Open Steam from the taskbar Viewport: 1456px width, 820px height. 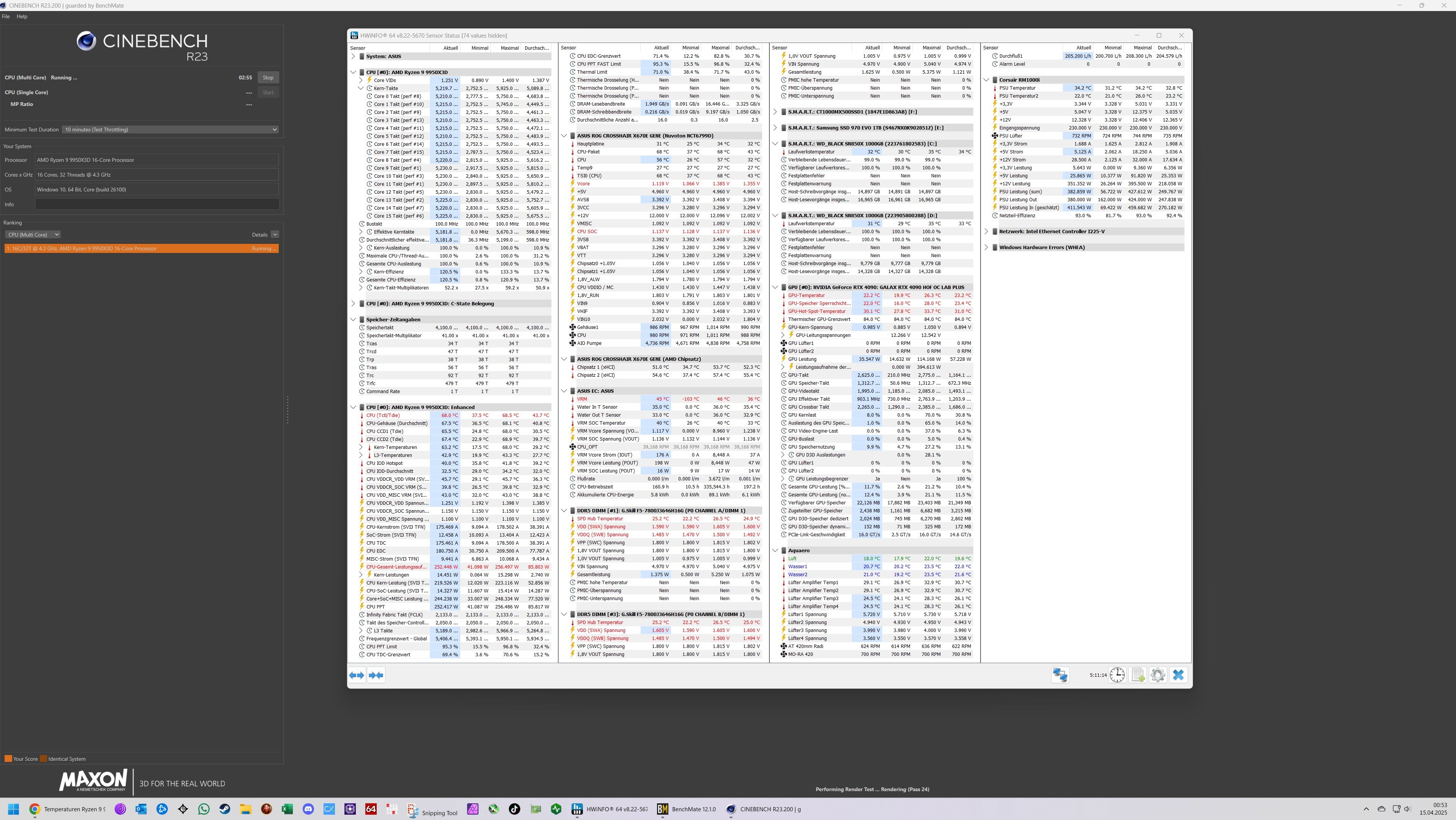(x=225, y=809)
